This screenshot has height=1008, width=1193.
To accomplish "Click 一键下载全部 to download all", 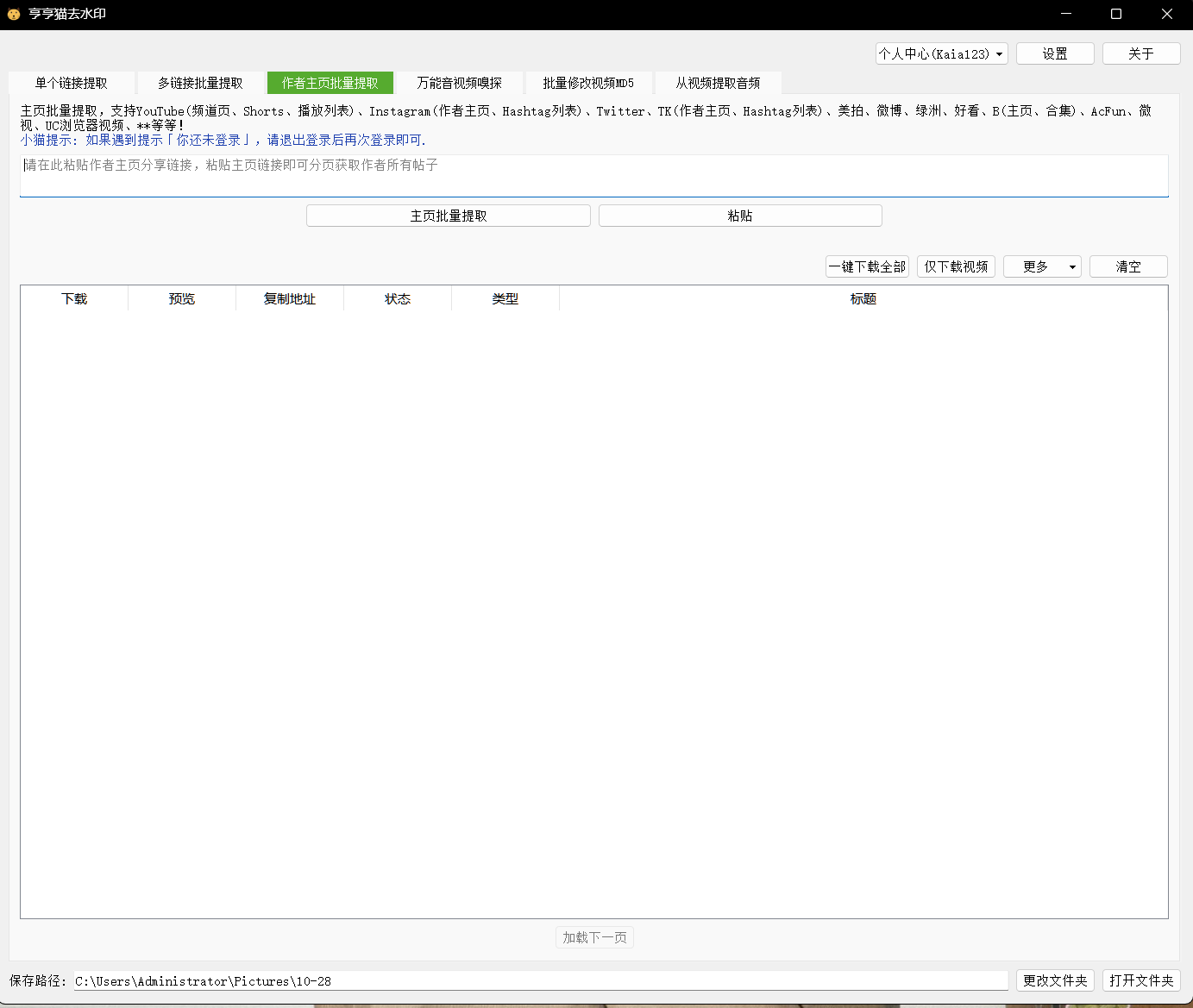I will (x=867, y=266).
